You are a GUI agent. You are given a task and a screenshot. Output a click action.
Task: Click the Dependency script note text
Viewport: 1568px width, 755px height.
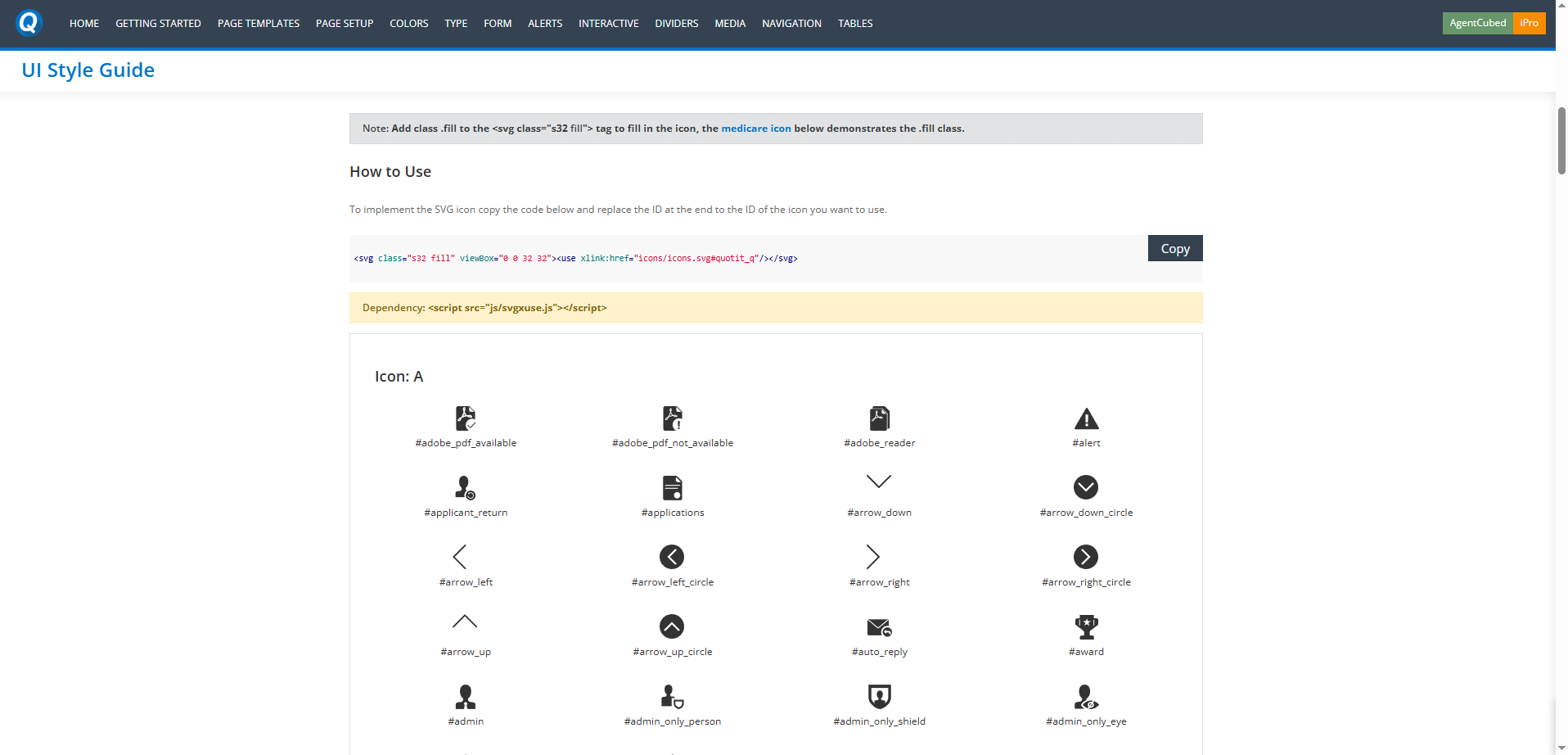coord(484,308)
